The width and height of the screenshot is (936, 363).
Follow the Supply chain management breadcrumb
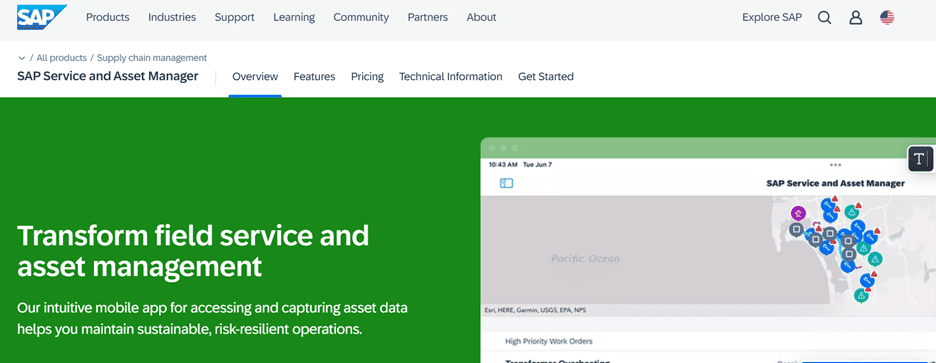(x=152, y=58)
